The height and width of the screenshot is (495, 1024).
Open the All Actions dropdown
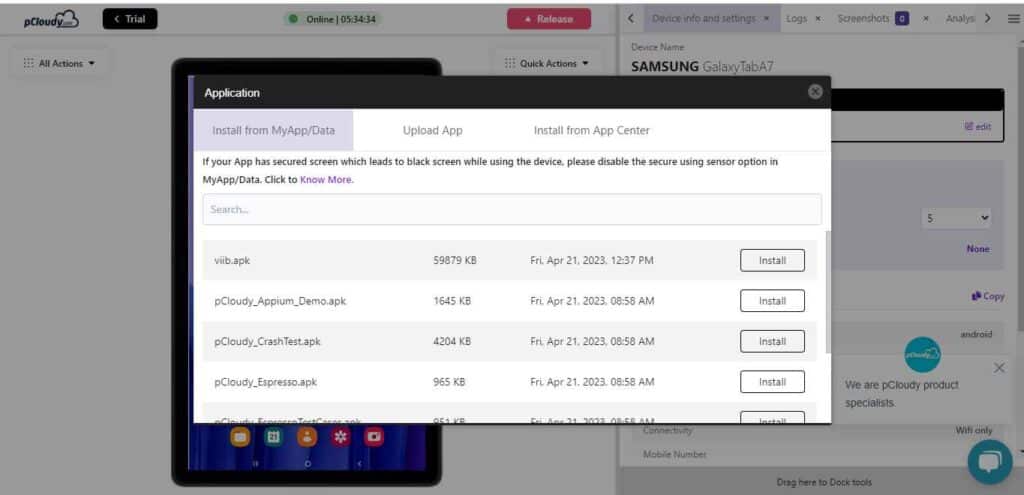point(59,63)
